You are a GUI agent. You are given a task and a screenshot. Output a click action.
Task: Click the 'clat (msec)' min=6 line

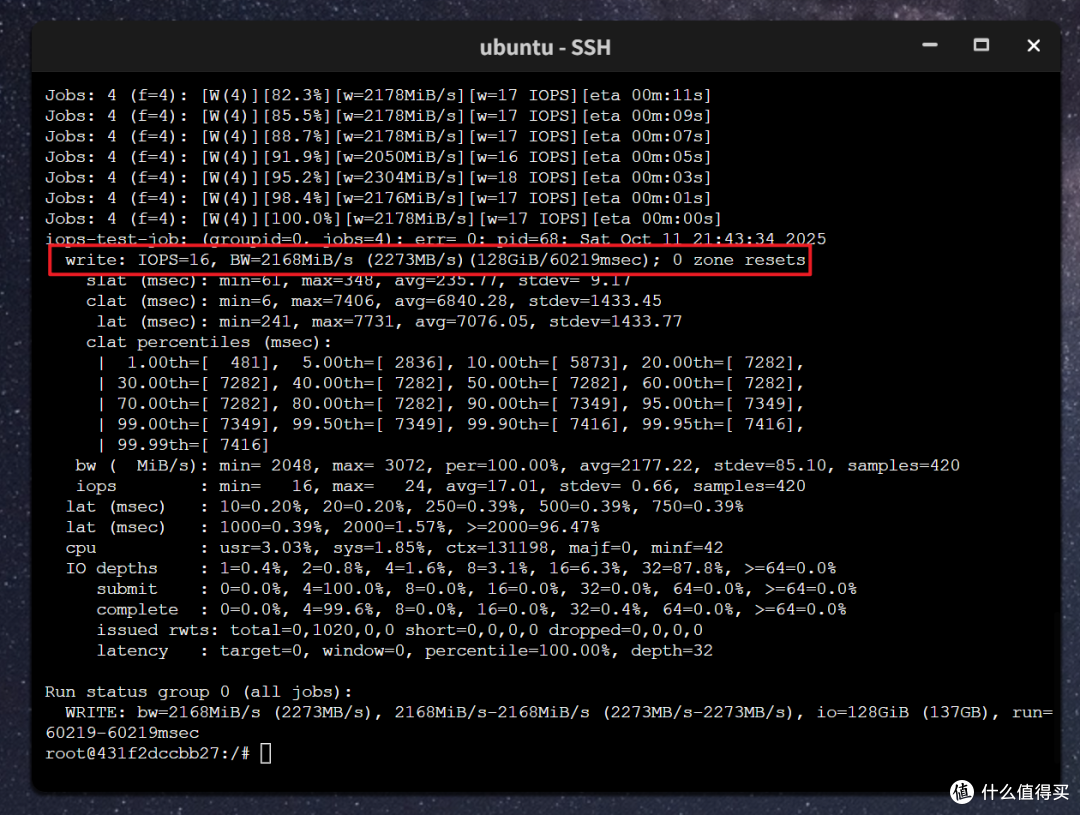pyautogui.click(x=373, y=301)
